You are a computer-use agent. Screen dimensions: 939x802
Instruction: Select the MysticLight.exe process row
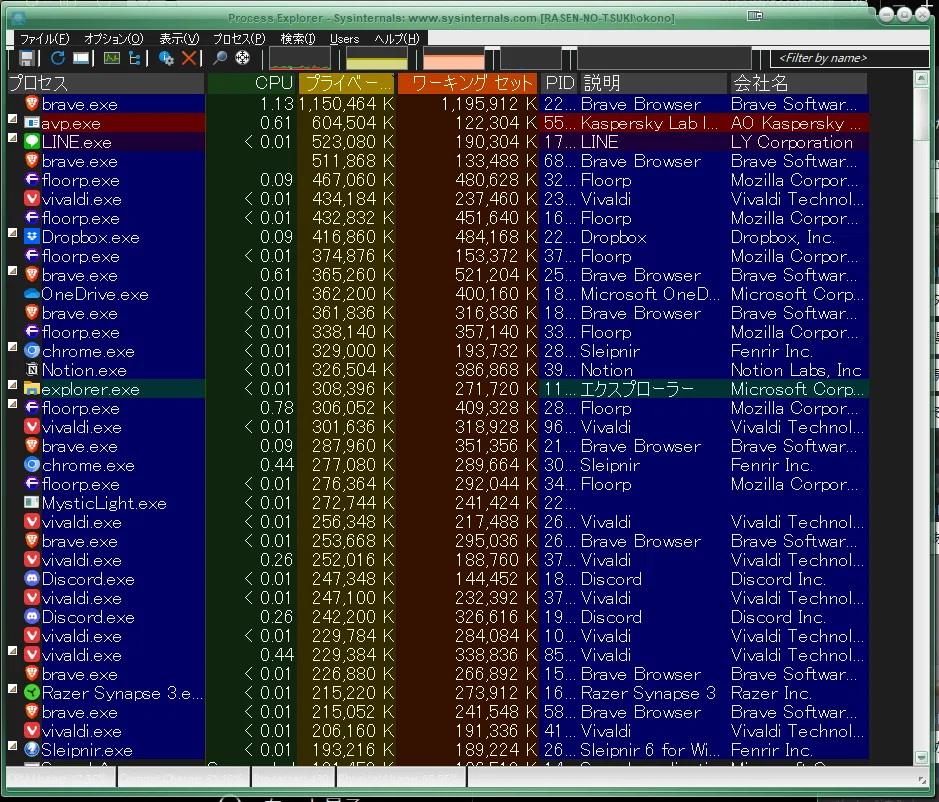click(x=438, y=503)
